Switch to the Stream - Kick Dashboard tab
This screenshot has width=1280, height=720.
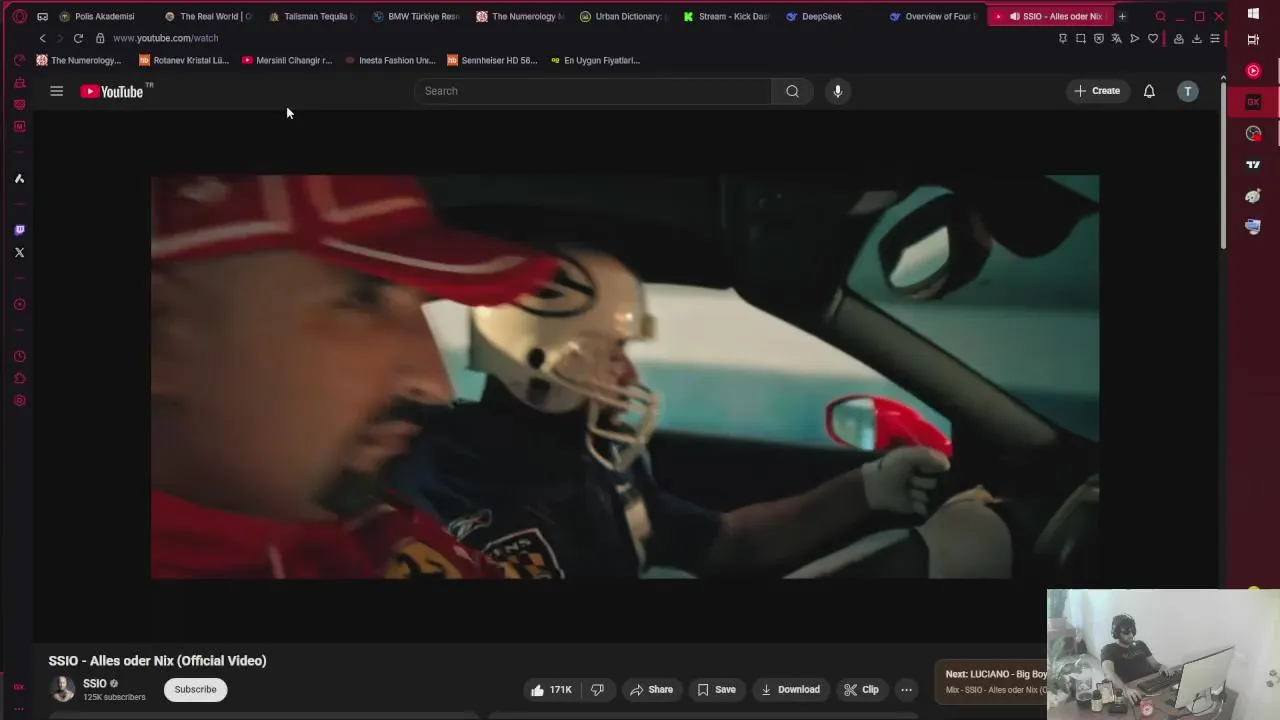tap(727, 16)
